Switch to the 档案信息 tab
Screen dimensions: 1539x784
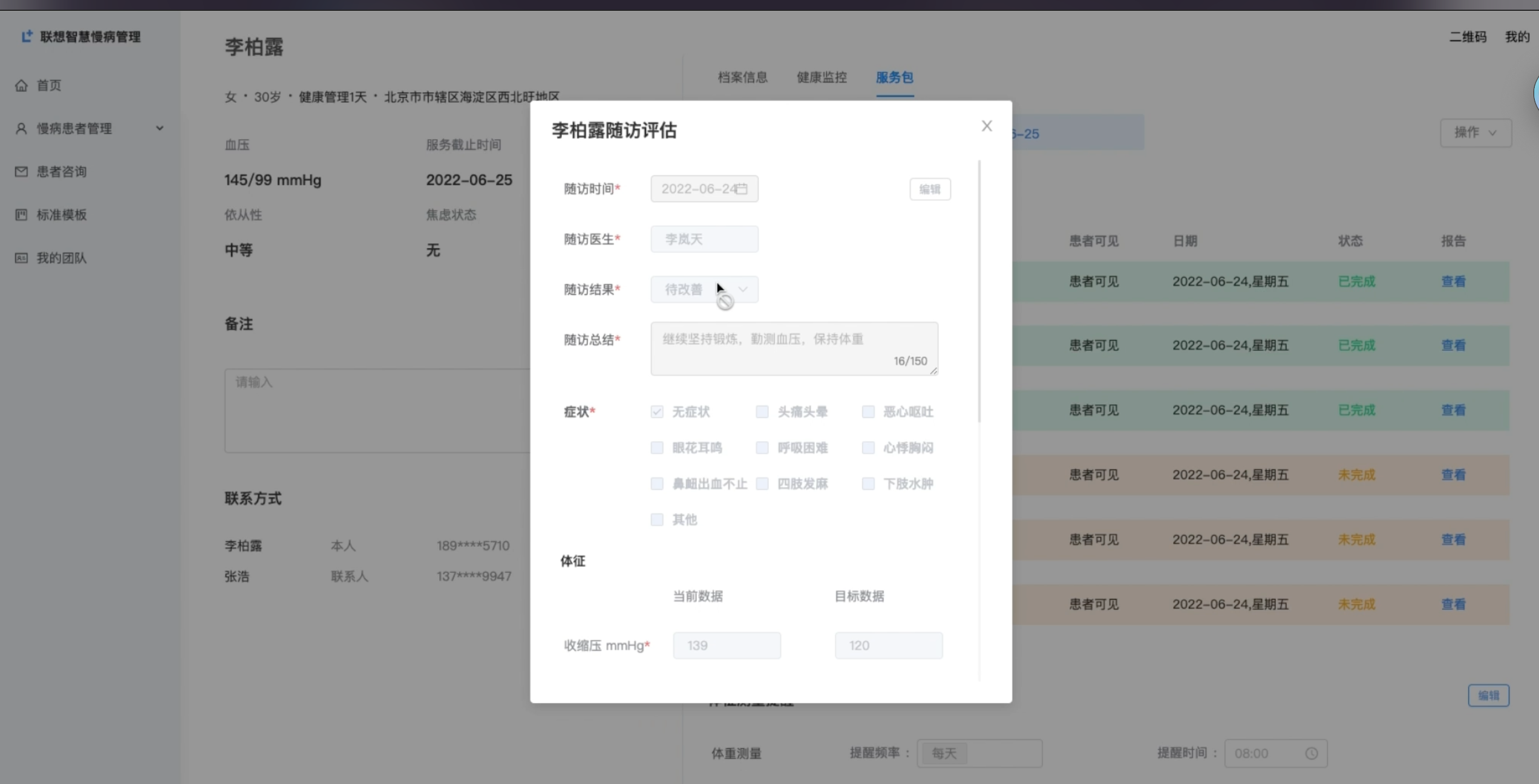742,77
